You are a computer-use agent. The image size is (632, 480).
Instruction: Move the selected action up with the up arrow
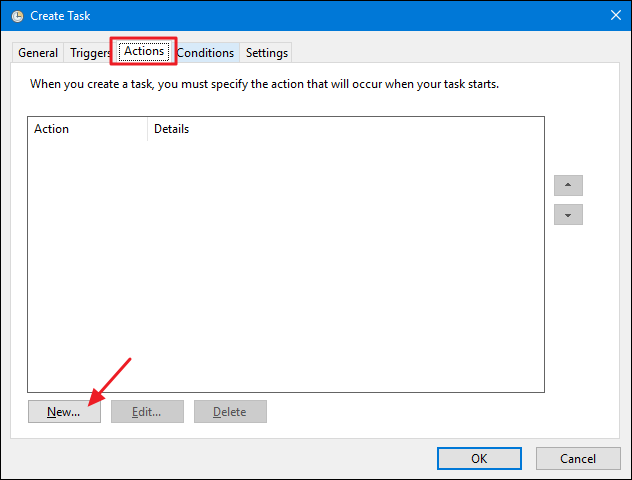568,186
